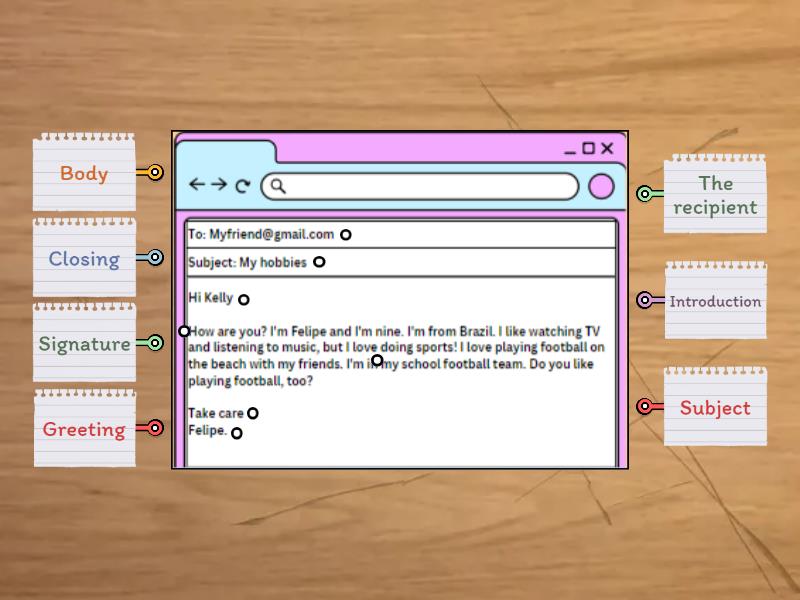The image size is (800, 600).
Task: Click the reload icon in the browser bar
Action: 243,186
